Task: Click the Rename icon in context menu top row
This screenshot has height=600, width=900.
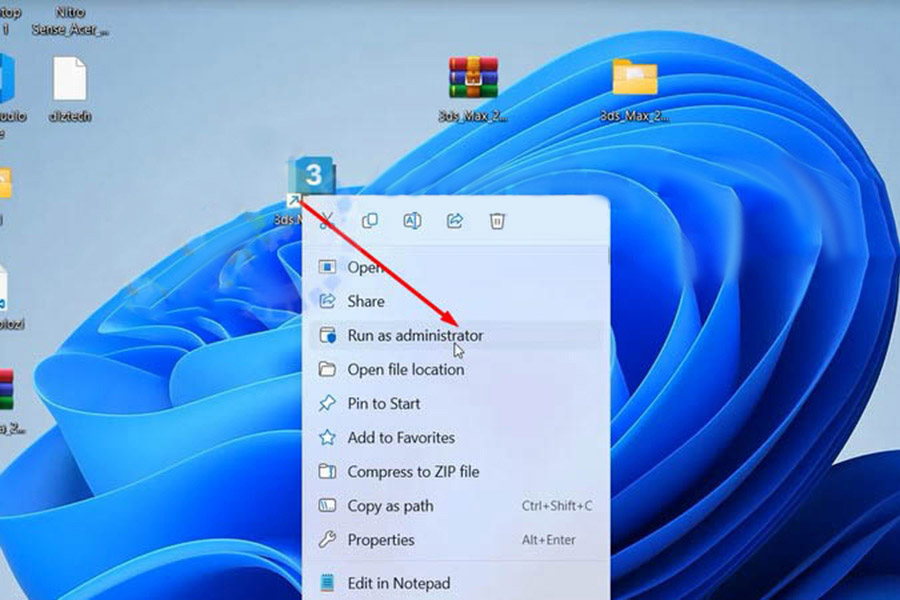Action: click(412, 221)
